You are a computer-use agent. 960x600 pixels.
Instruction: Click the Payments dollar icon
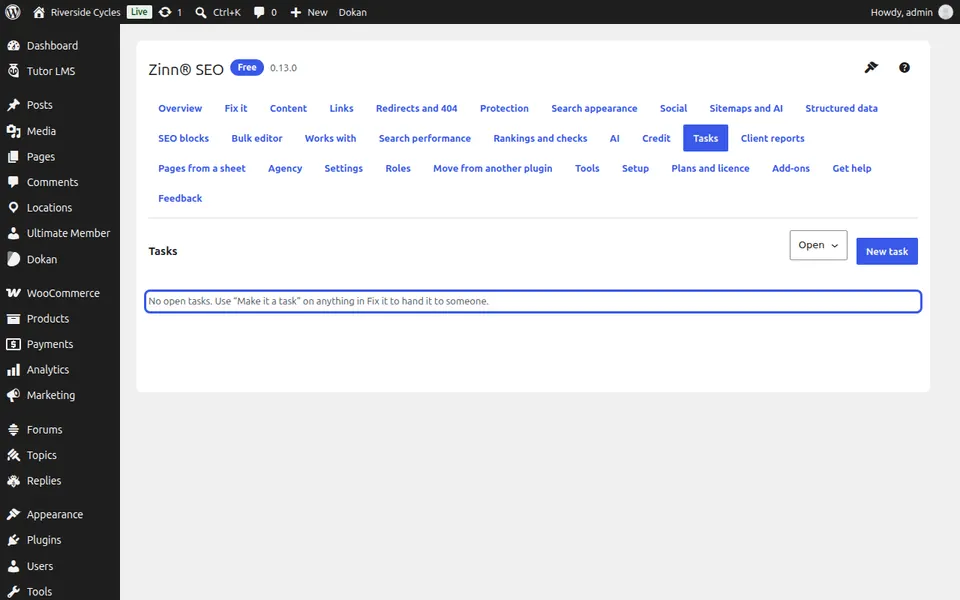pos(13,344)
